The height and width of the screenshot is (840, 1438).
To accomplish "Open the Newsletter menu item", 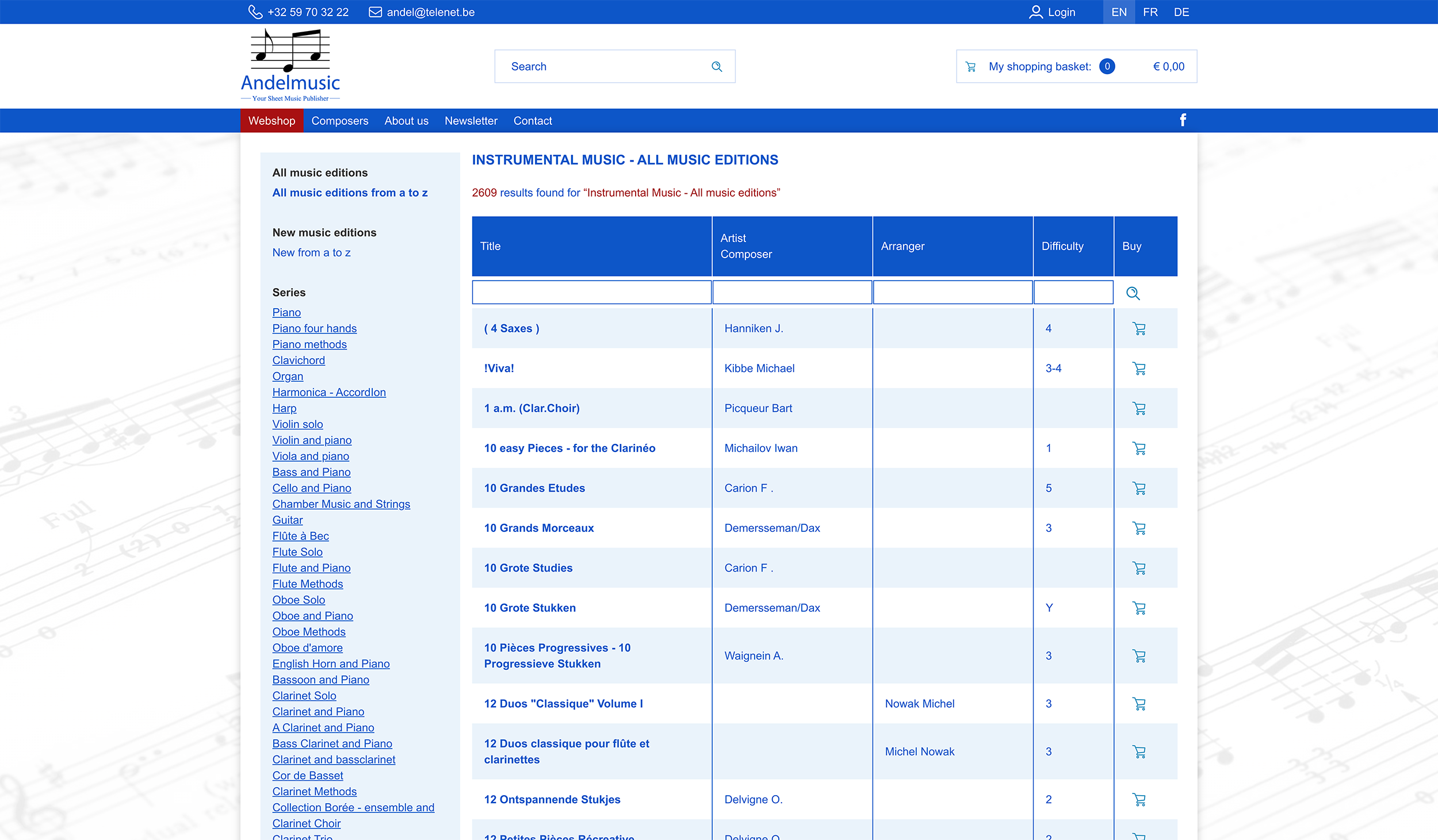I will click(471, 121).
